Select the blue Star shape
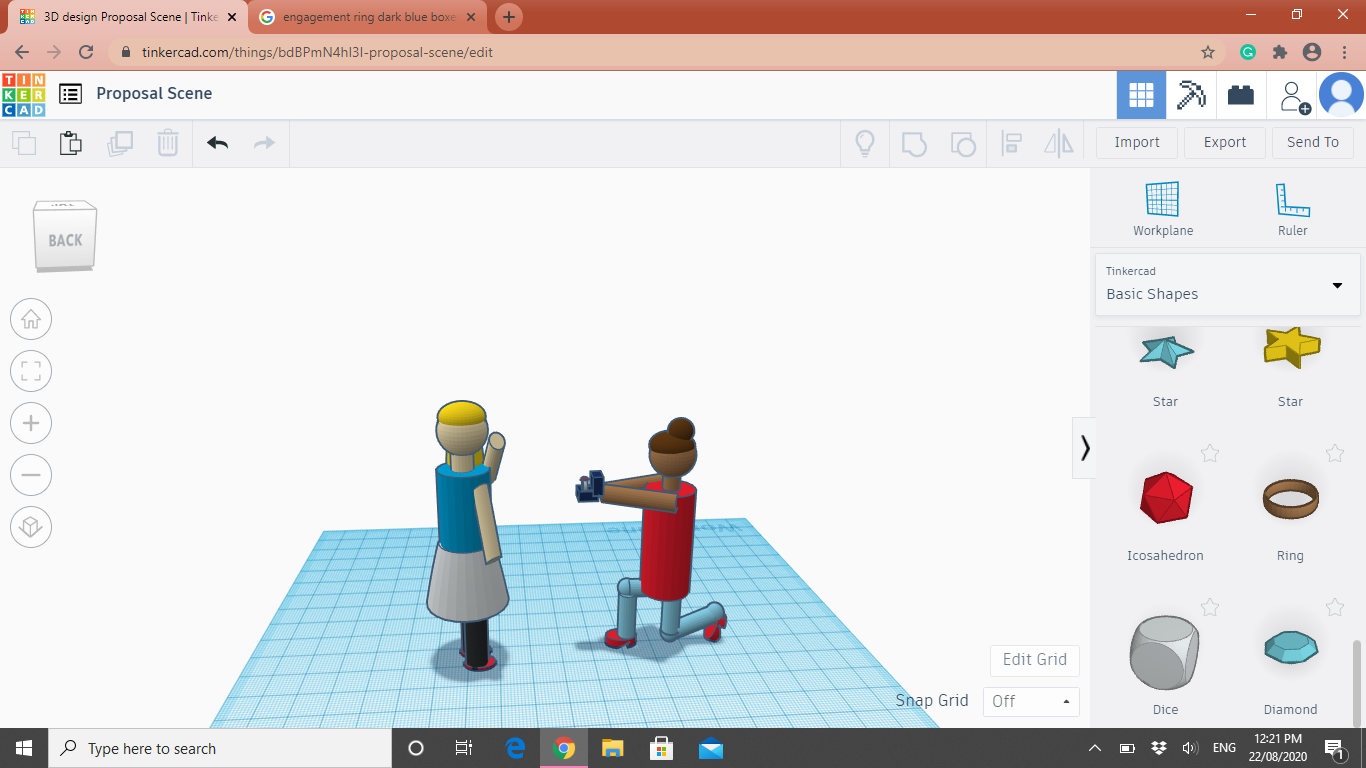1366x768 pixels. [1166, 351]
